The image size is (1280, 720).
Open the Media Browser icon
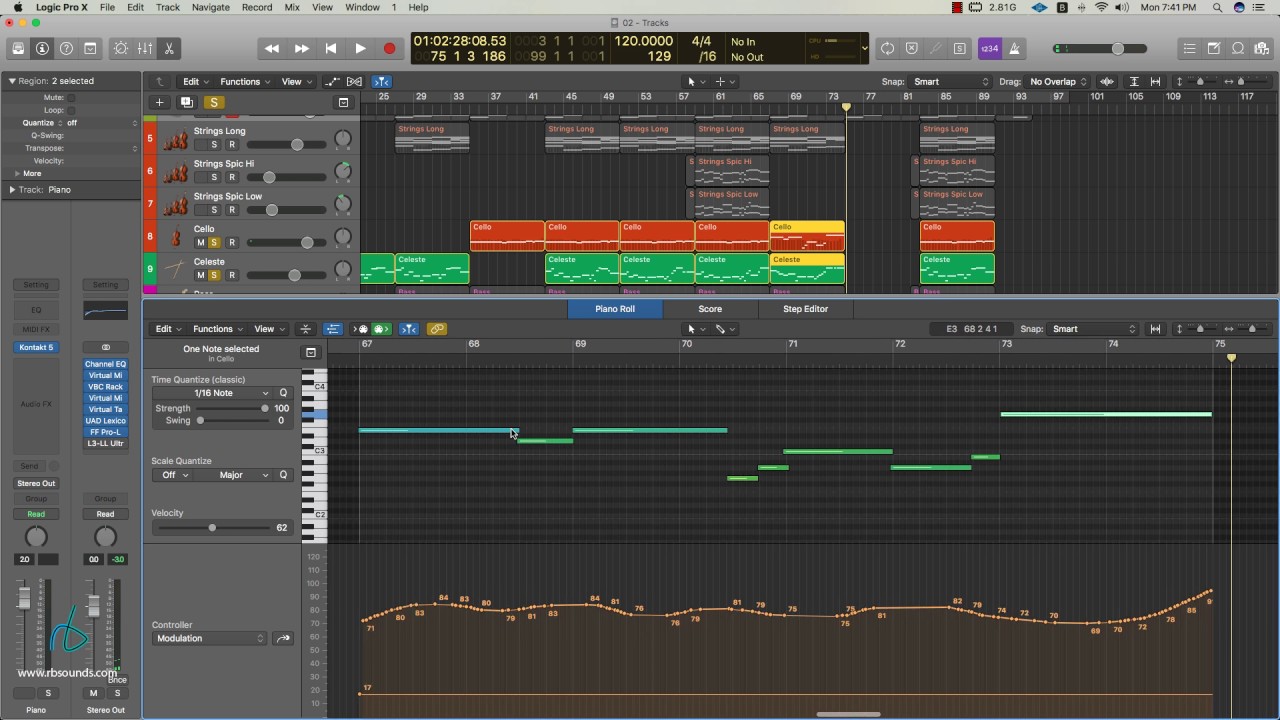click(x=1262, y=48)
